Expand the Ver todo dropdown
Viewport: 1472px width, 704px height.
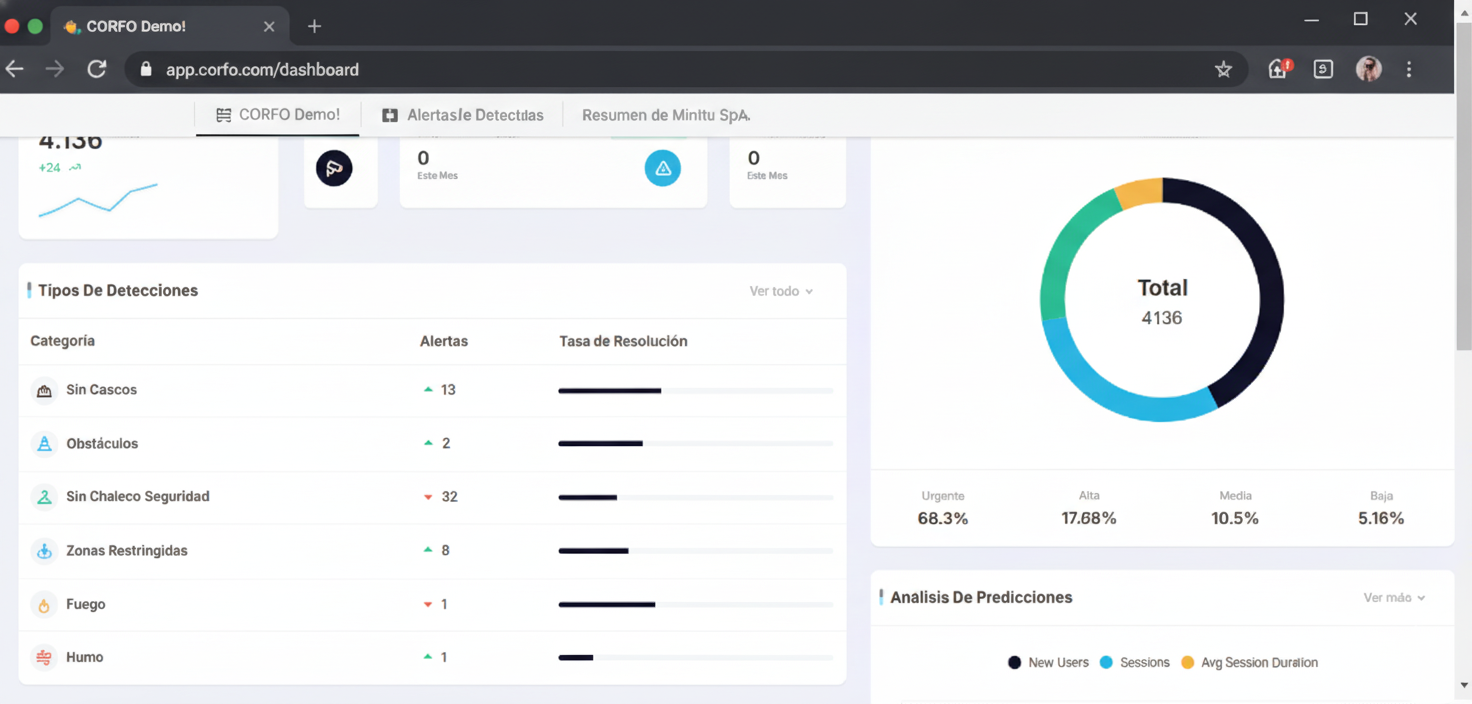(x=781, y=291)
